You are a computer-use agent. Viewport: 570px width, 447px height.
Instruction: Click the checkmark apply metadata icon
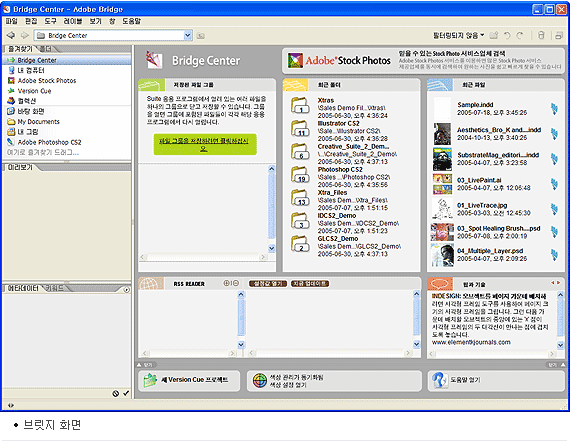pos(126,393)
